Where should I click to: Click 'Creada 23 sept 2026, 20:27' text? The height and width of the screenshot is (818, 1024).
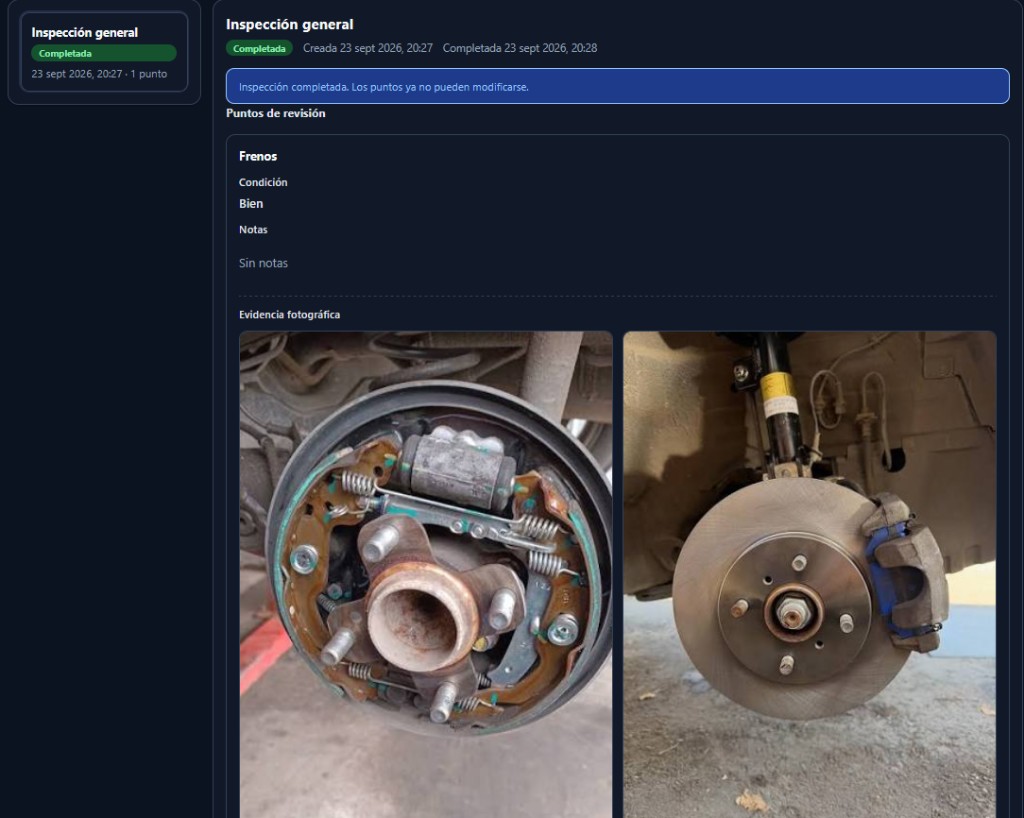(368, 48)
